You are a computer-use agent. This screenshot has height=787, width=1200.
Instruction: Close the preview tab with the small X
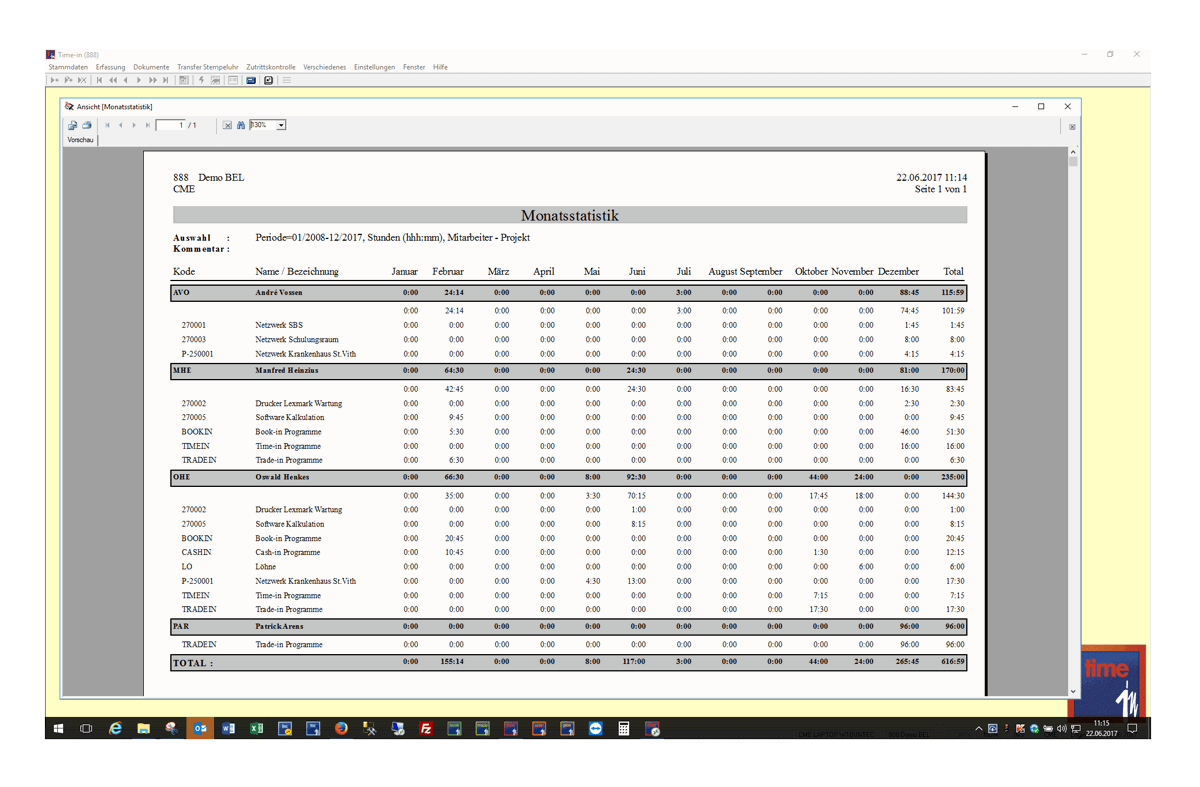click(x=1072, y=127)
